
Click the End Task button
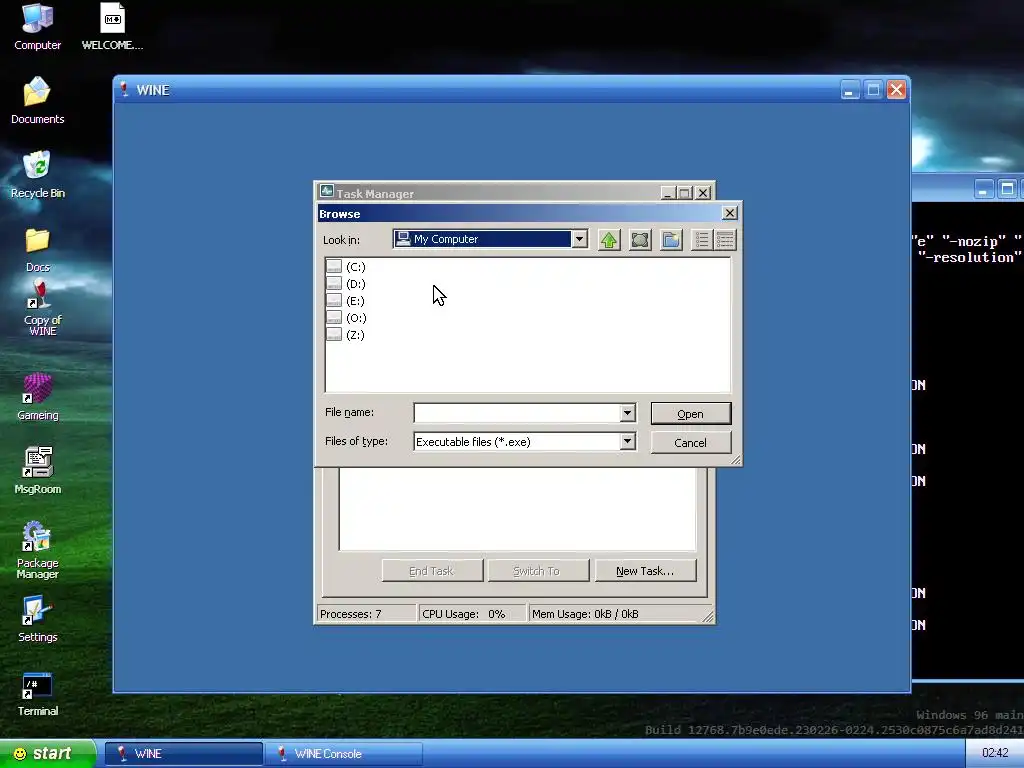(x=432, y=570)
